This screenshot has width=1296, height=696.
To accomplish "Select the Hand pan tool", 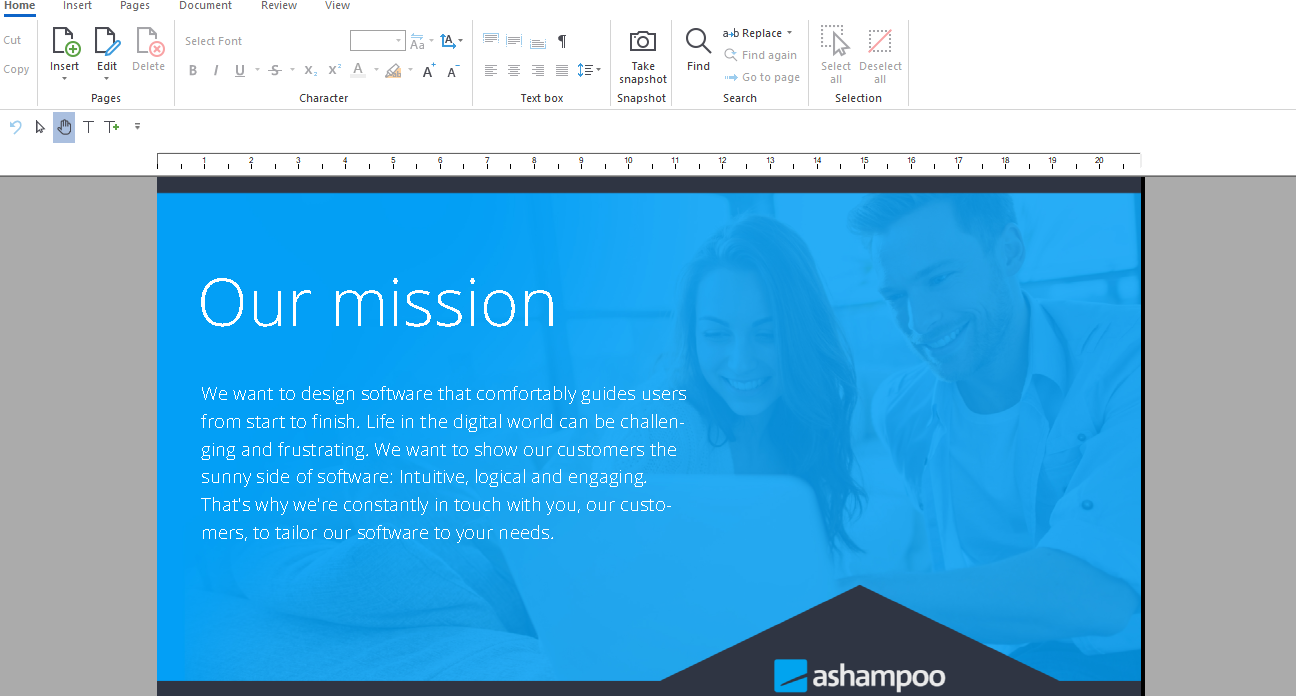I will coord(64,127).
